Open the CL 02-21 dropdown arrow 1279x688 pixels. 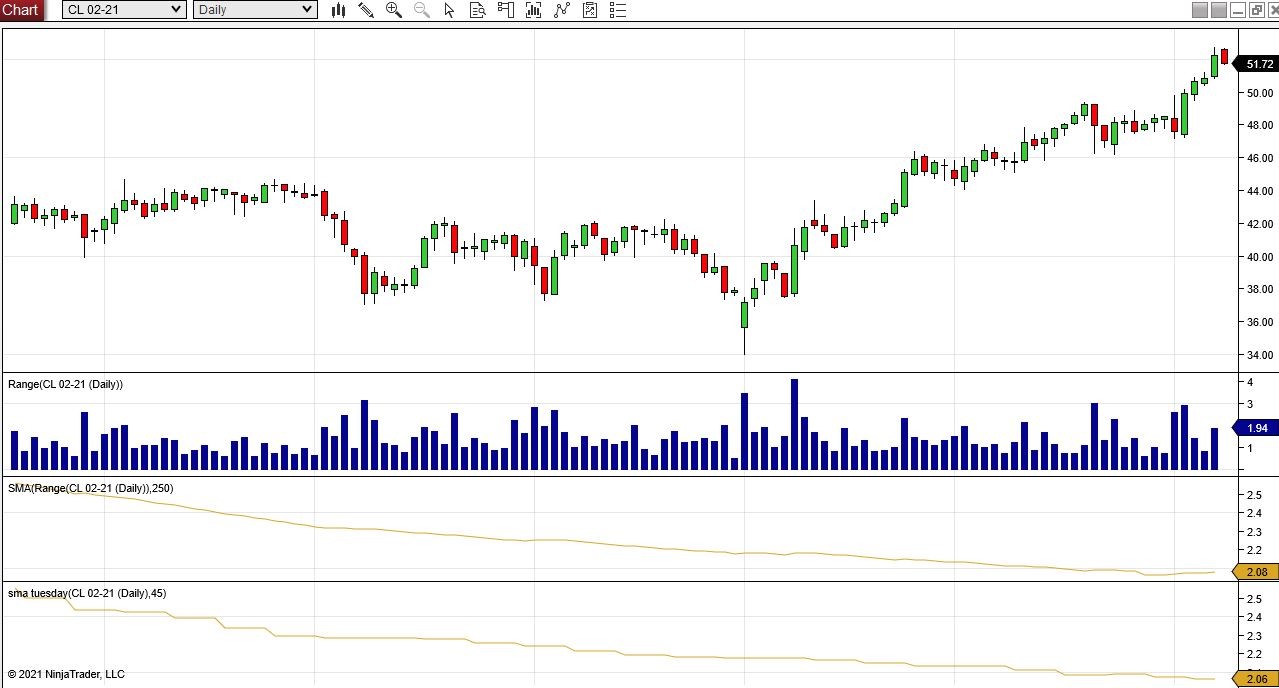coord(176,9)
